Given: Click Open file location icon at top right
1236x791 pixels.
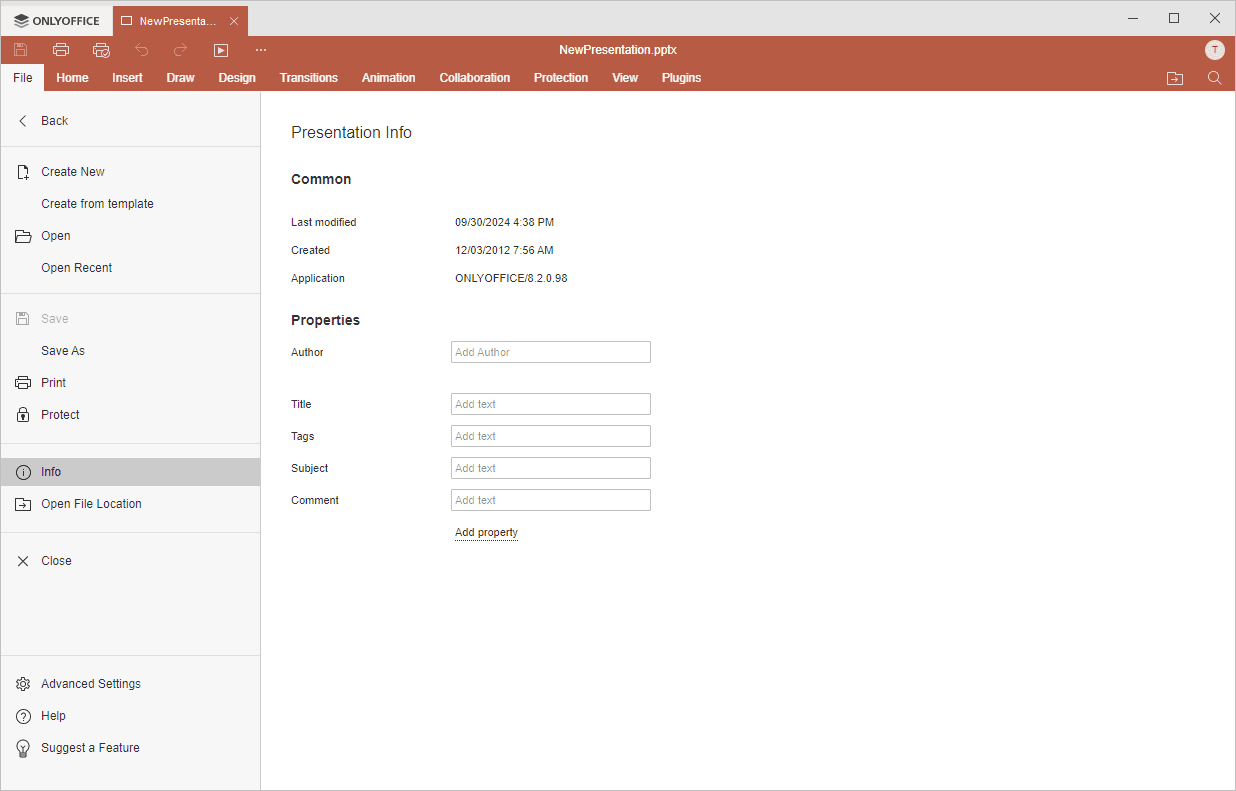Looking at the screenshot, I should [1175, 78].
